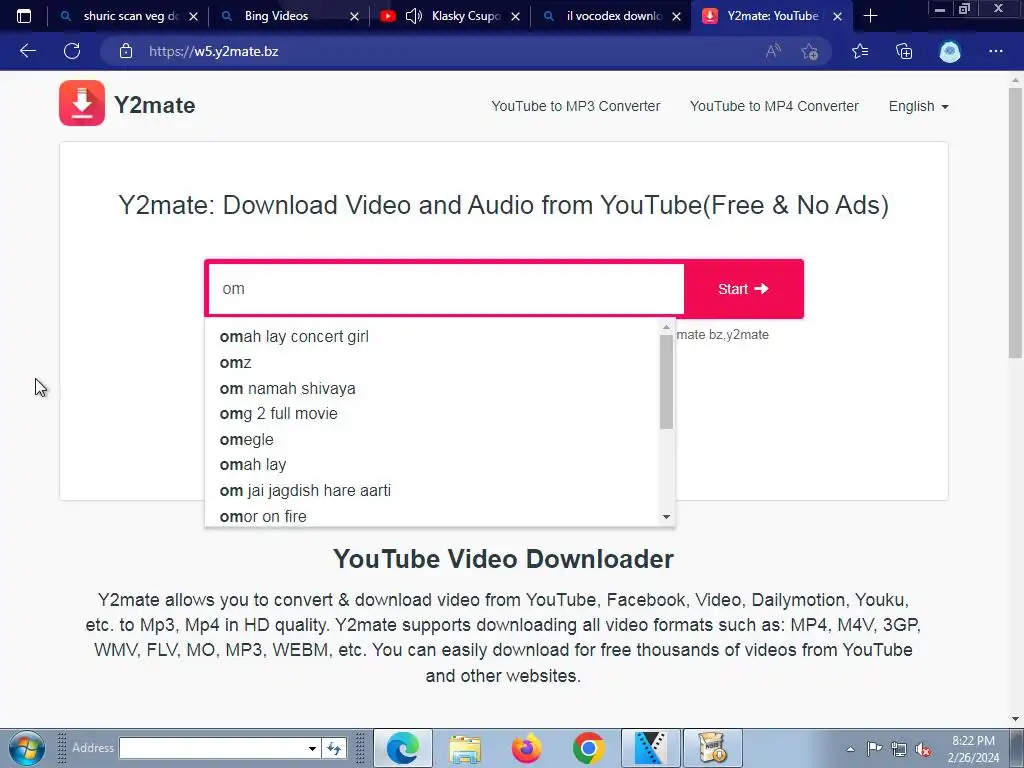Expand the English language dropdown
The width and height of the screenshot is (1024, 768).
point(918,106)
